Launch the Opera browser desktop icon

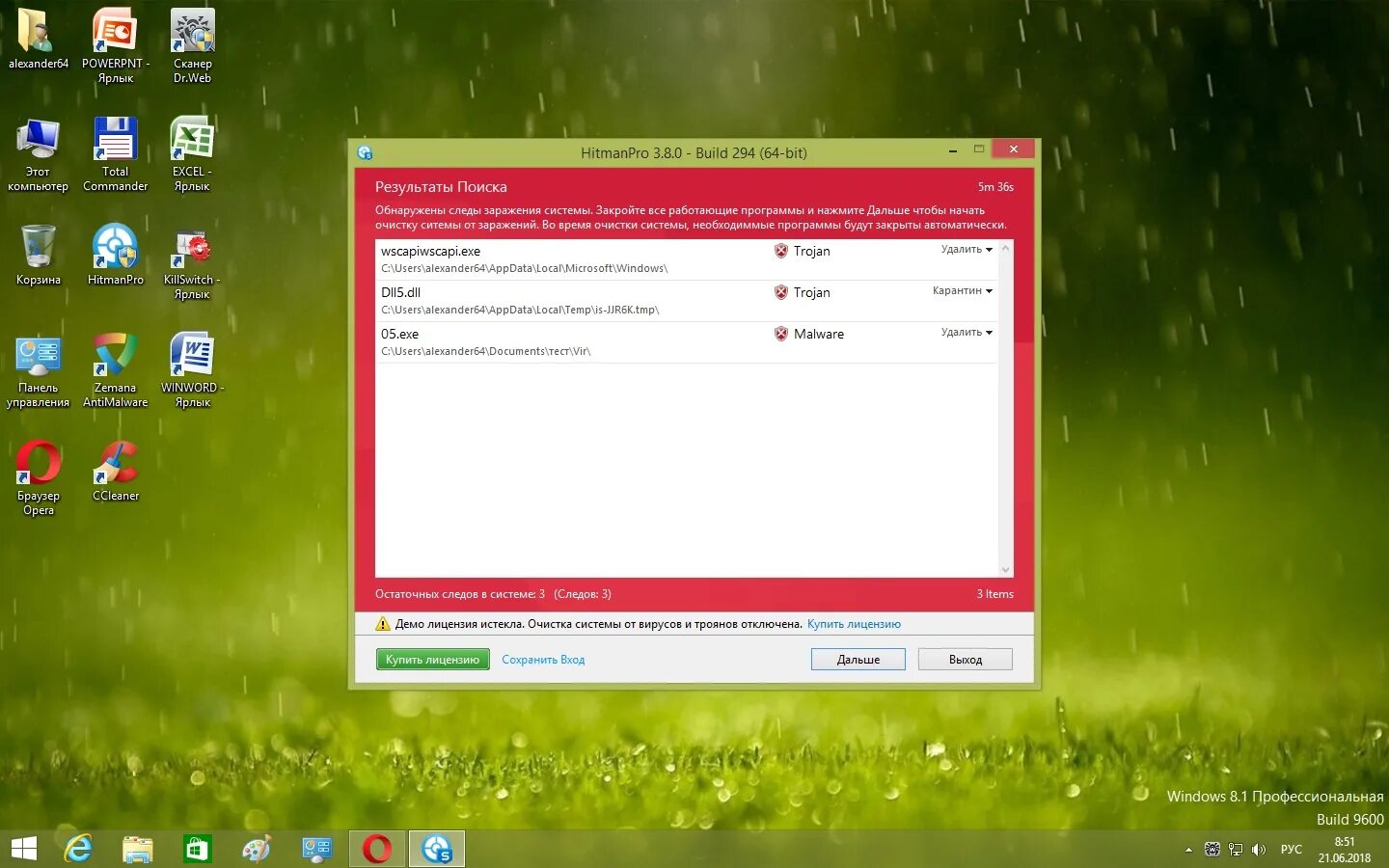tap(38, 463)
